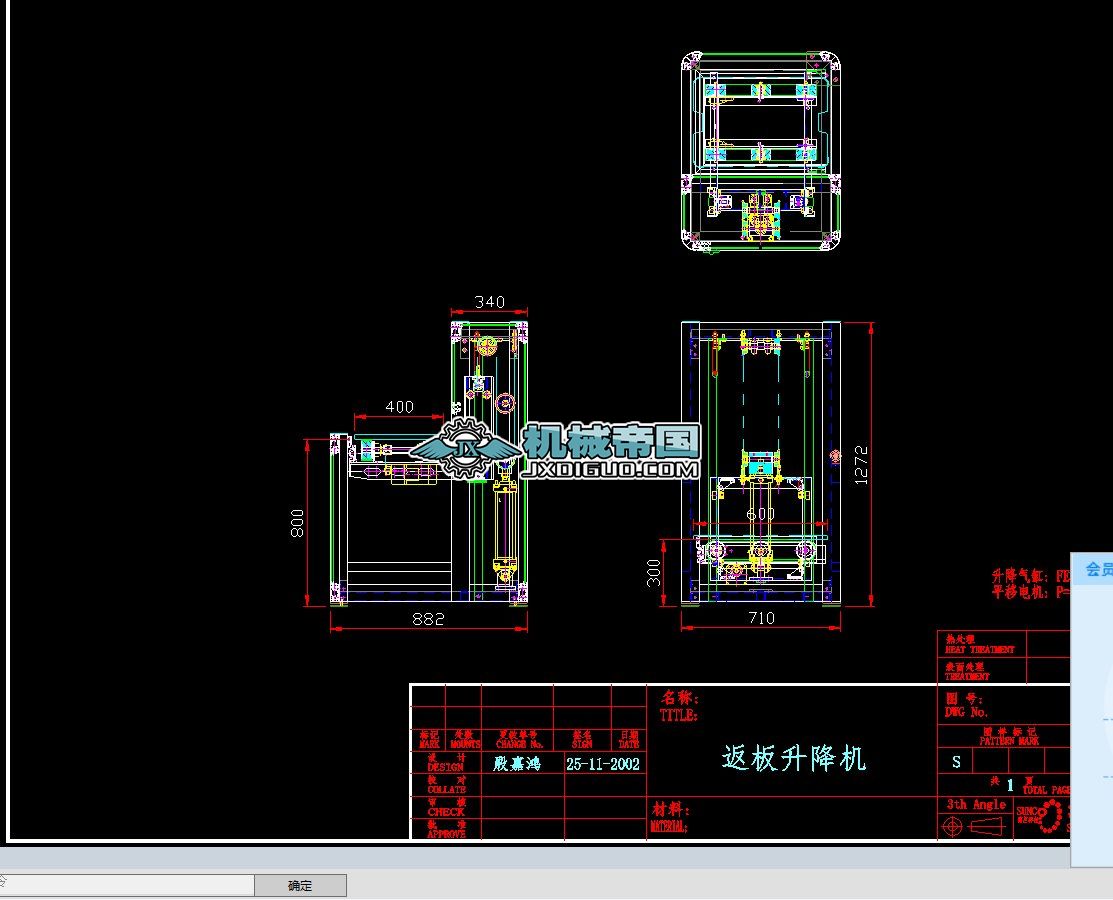Image resolution: width=1113 pixels, height=900 pixels.
Task: Select the front-view drawing with 710 width
Action: point(761,463)
